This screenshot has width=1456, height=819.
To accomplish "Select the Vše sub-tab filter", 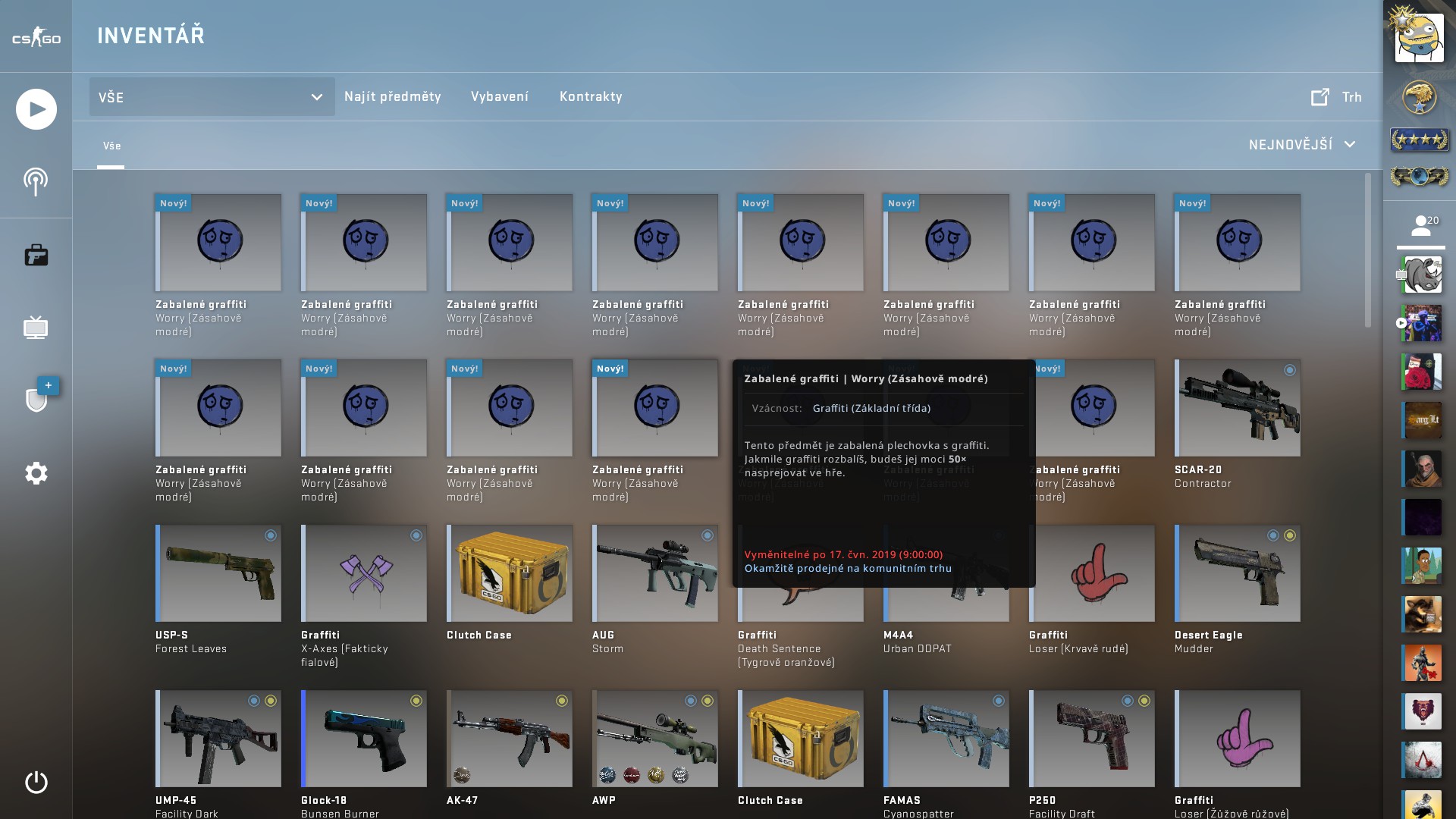I will pyautogui.click(x=111, y=146).
